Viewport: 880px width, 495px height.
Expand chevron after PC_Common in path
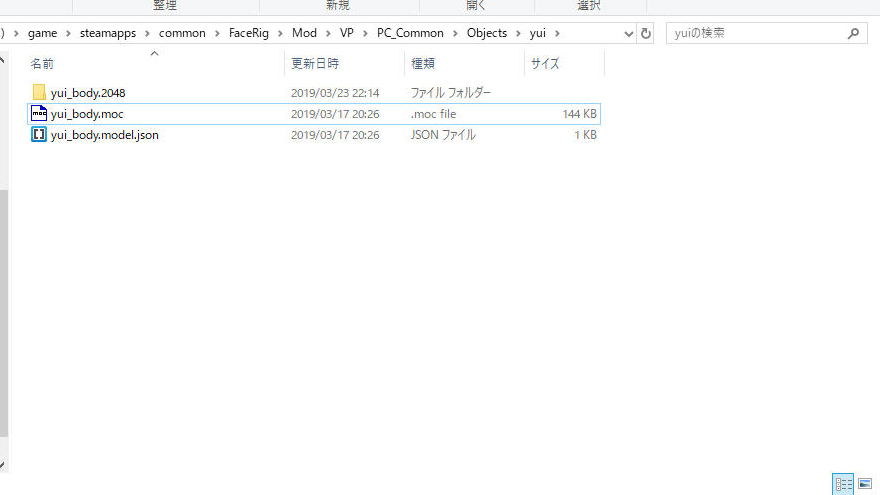455,33
